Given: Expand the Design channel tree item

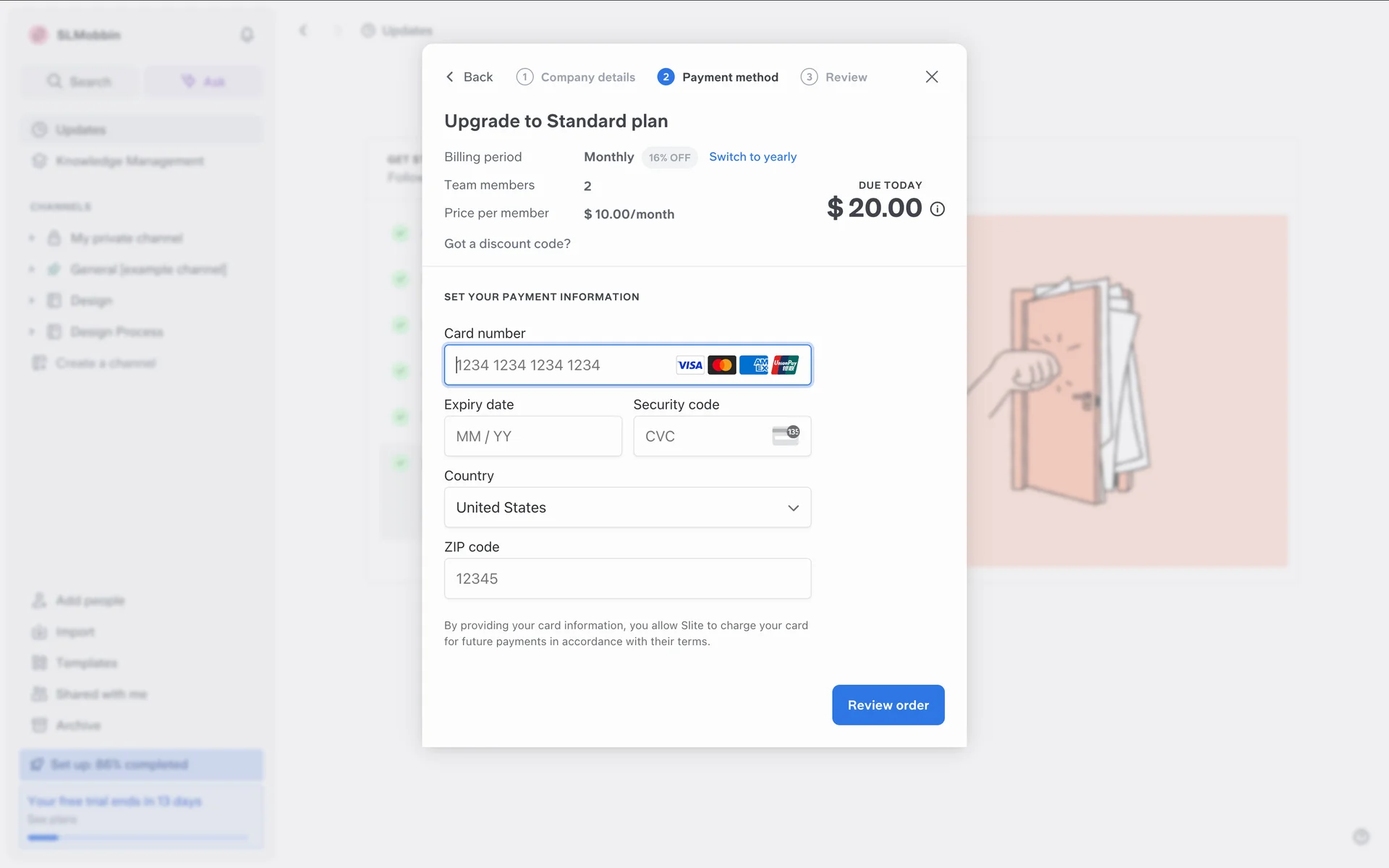Looking at the screenshot, I should click(32, 300).
